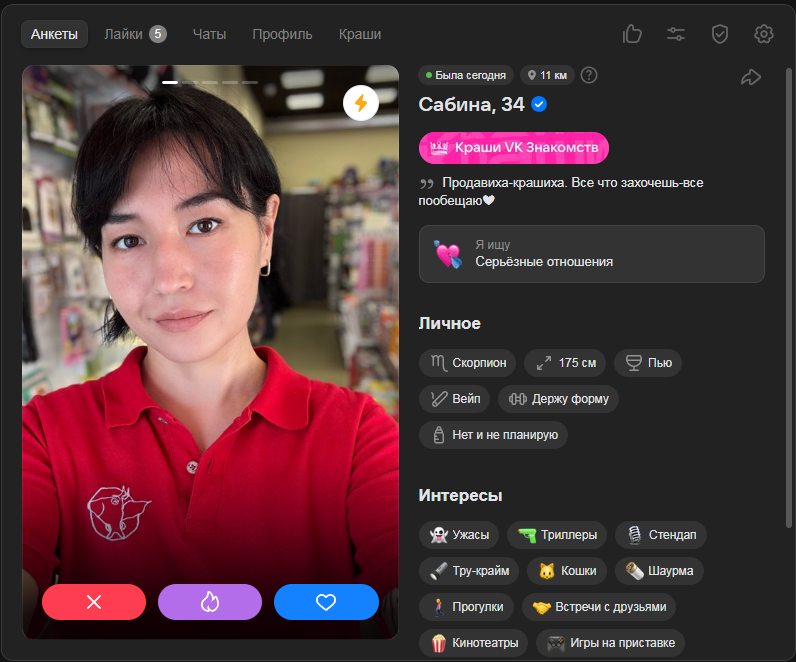Viewport: 796px width, 662px height.
Task: Click the Продавиха-крашиха bio quote text
Action: (561, 191)
